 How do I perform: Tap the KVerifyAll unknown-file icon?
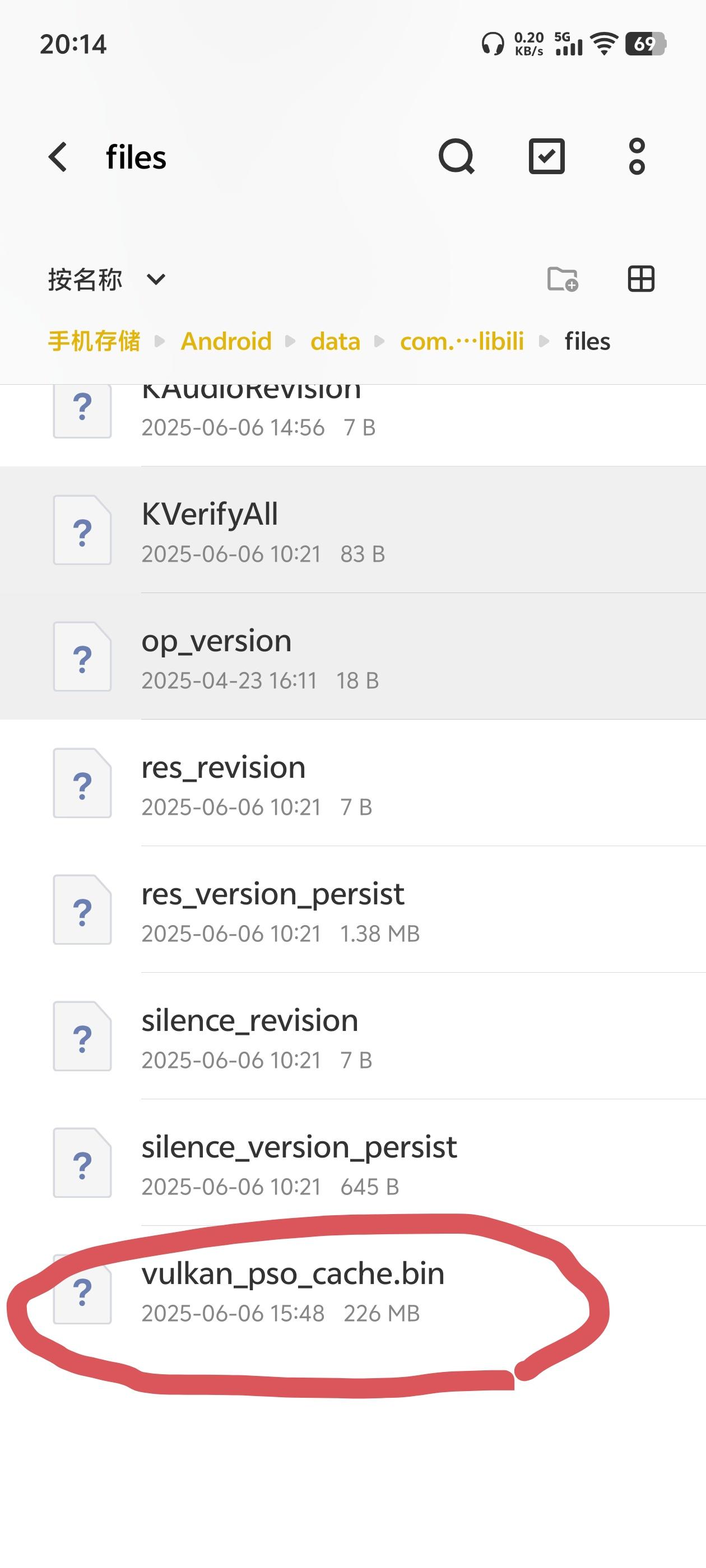82,530
